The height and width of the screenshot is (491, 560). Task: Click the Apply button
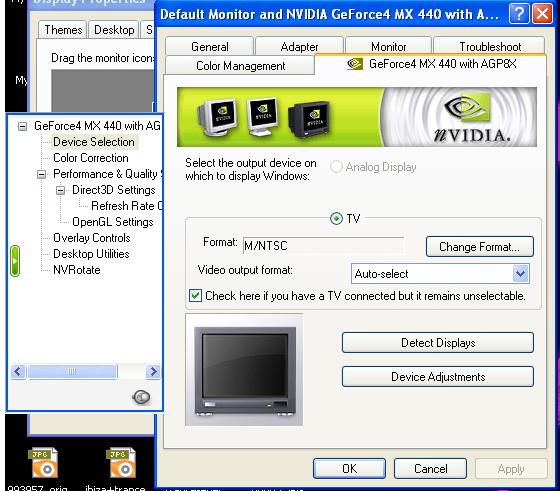[511, 469]
